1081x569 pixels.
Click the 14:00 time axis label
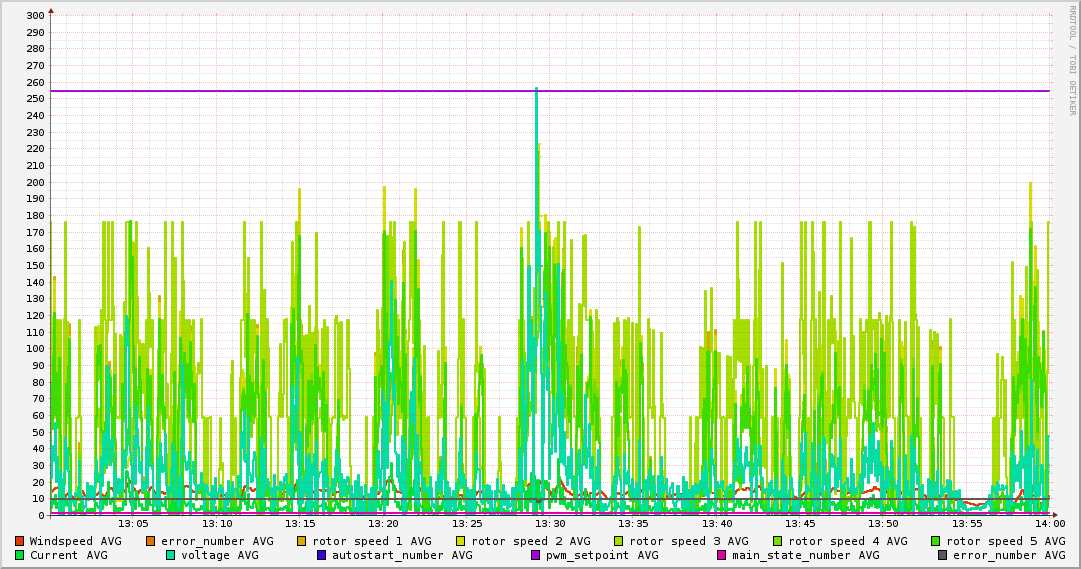(1049, 524)
